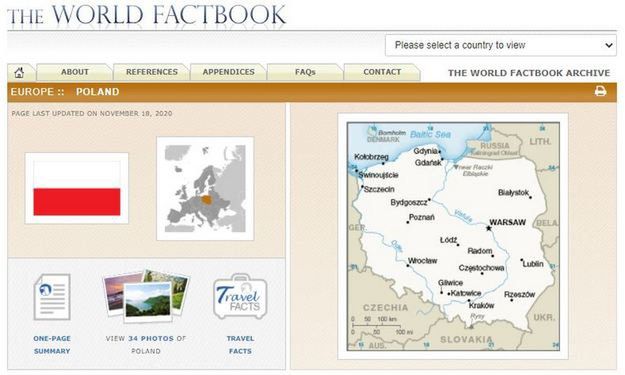Click the WARSAW label on the map
The height and width of the screenshot is (375, 625).
click(x=507, y=222)
